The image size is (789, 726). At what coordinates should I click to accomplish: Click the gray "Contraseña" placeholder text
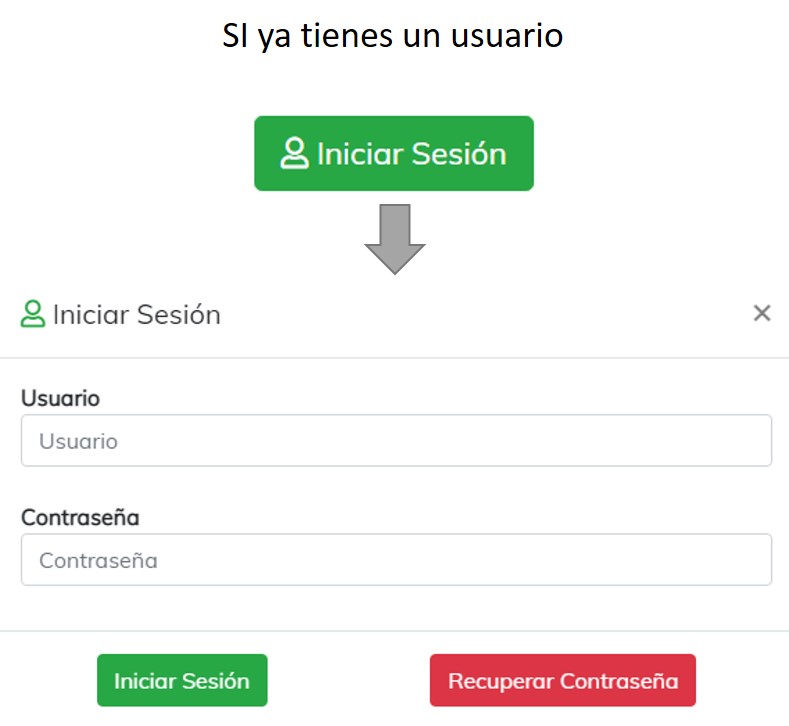[98, 560]
